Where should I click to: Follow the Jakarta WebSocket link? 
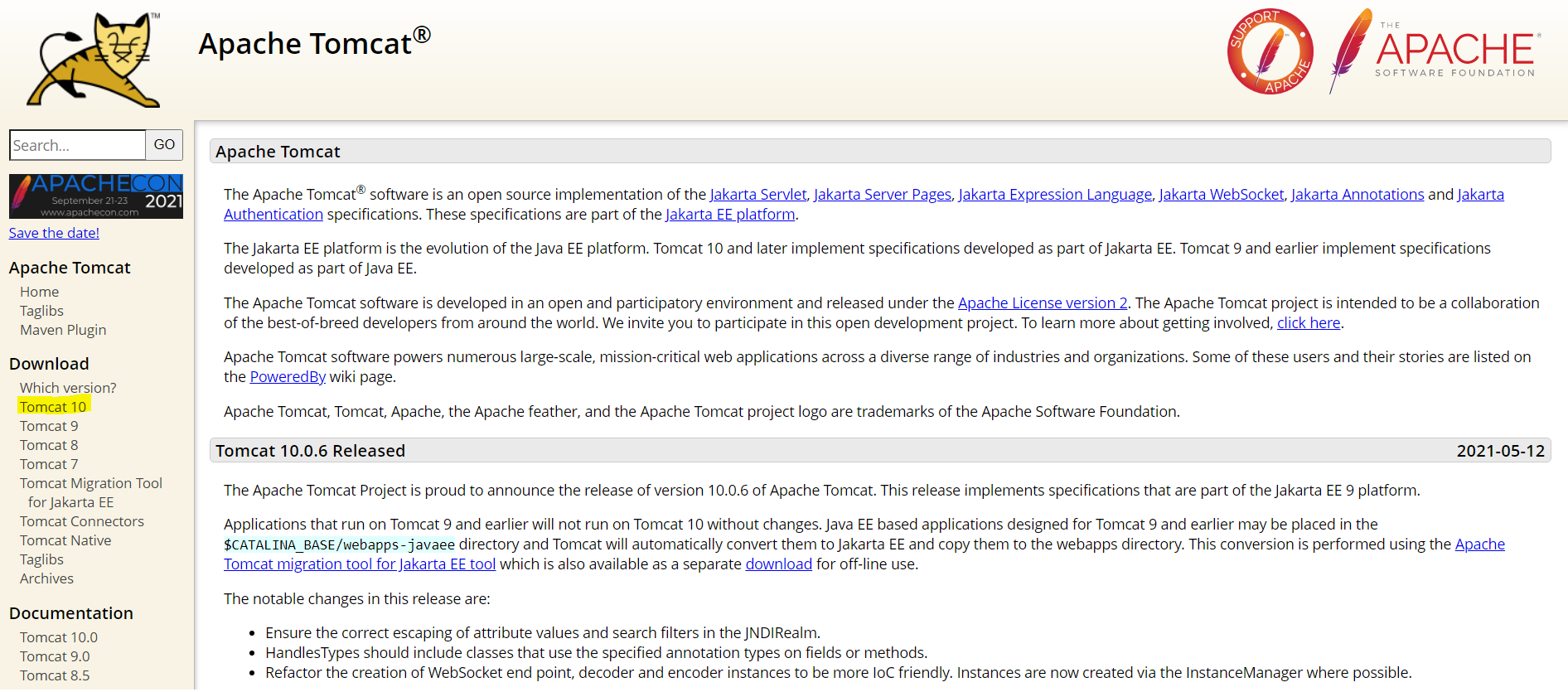click(x=1222, y=195)
